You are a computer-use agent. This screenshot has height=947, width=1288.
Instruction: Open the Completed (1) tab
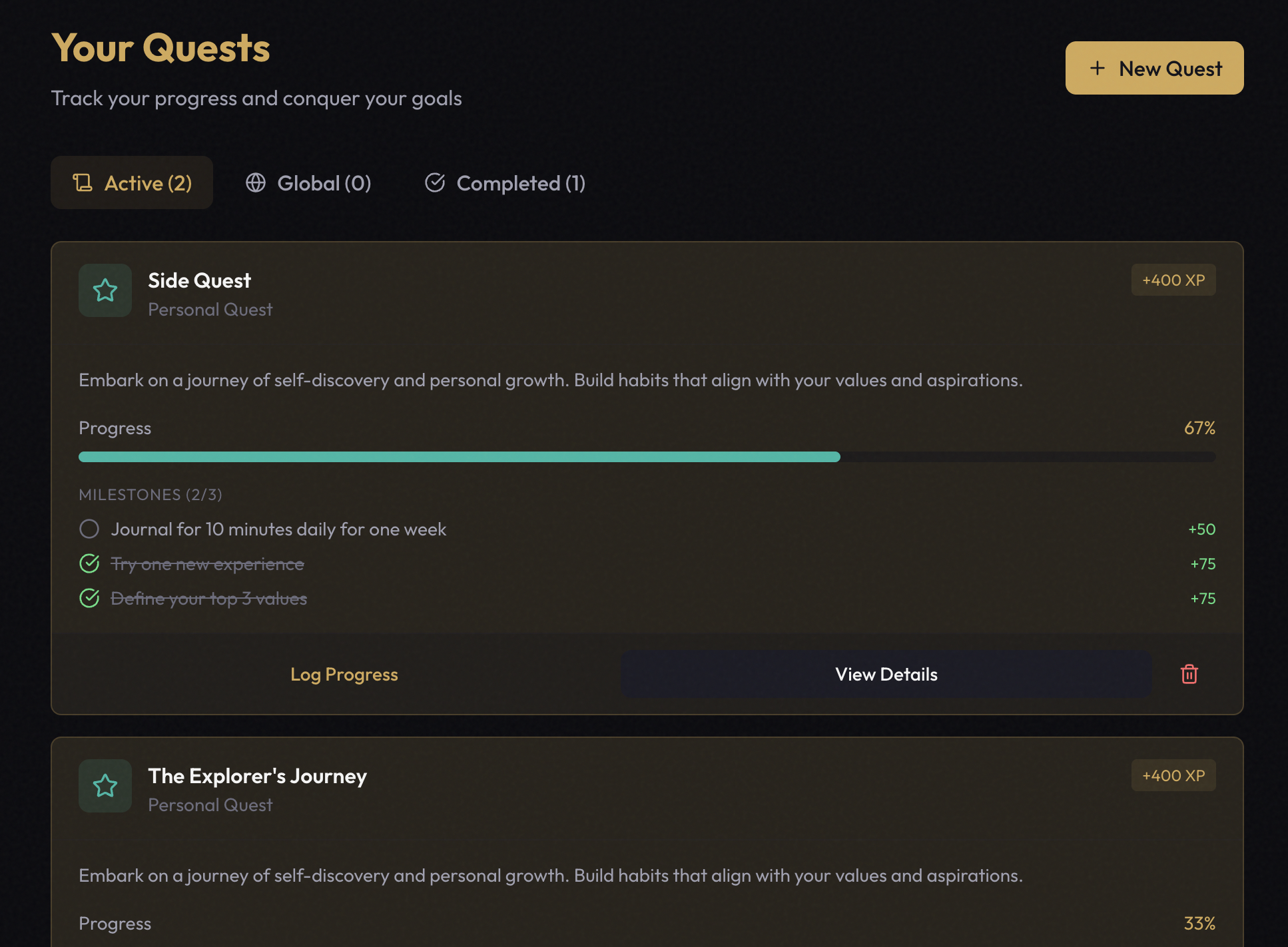pos(505,182)
